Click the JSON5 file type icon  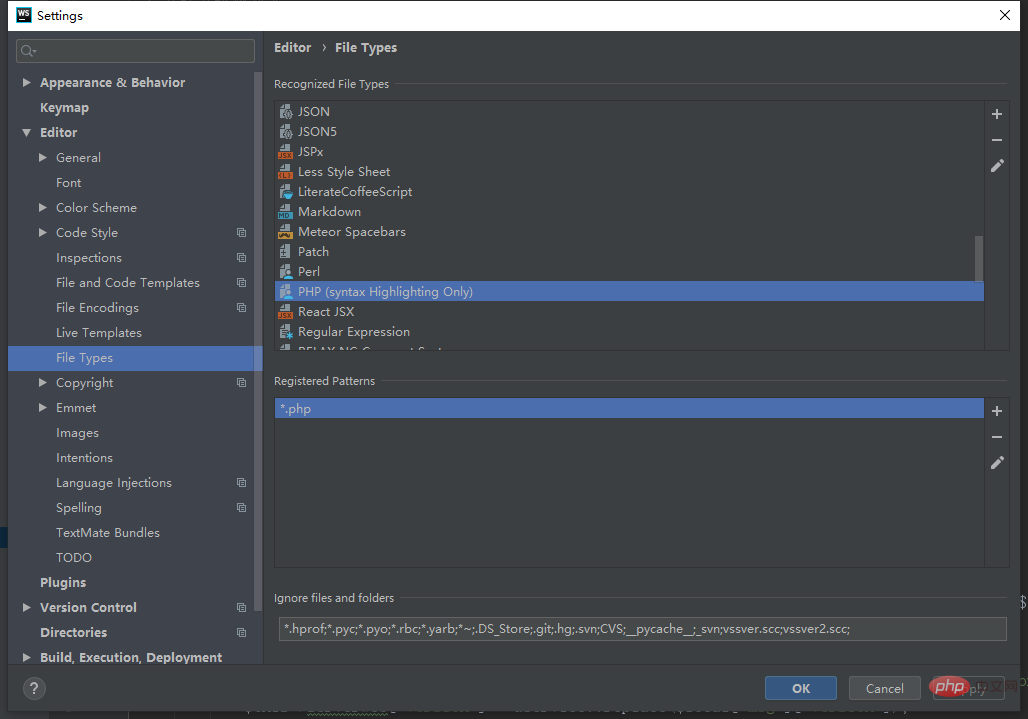[285, 132]
